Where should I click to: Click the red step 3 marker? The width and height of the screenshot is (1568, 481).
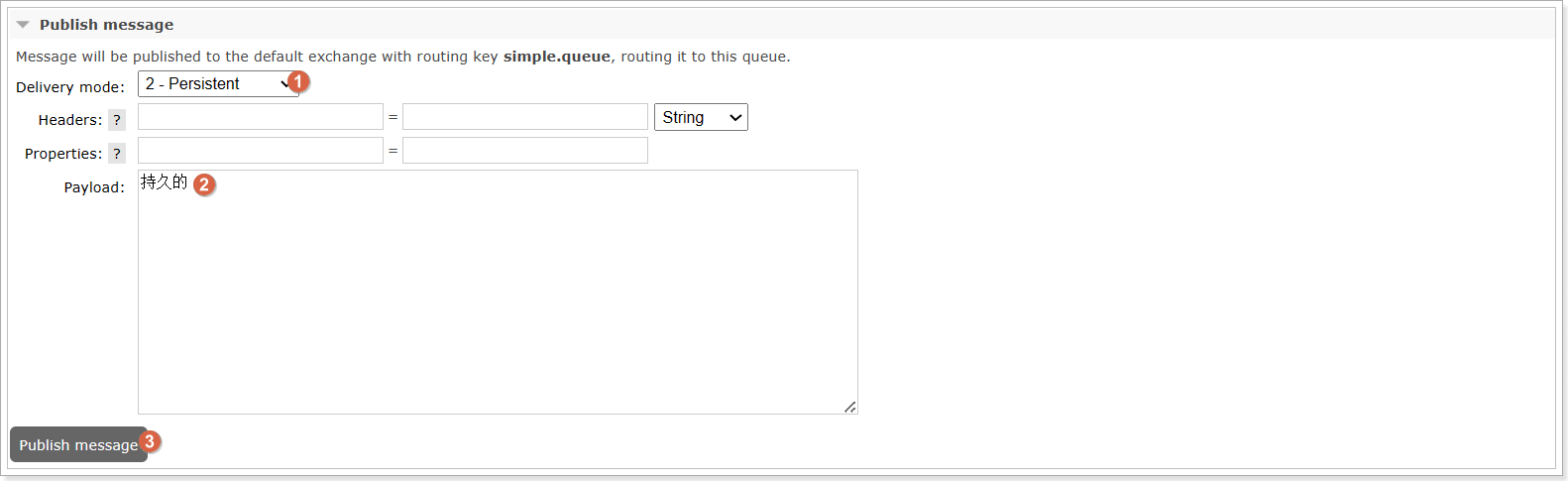click(x=150, y=441)
